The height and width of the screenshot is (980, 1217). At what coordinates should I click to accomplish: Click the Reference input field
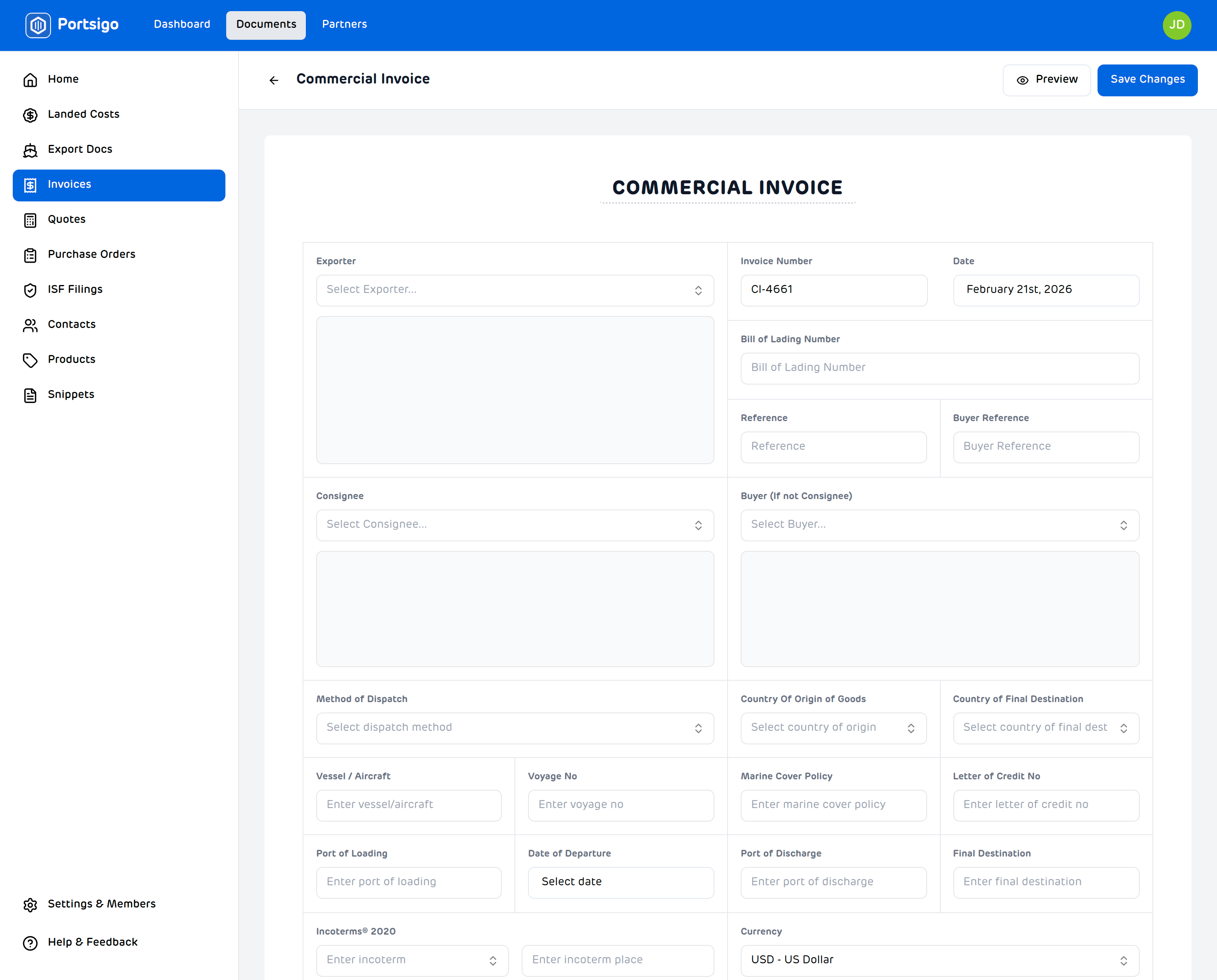(x=833, y=447)
